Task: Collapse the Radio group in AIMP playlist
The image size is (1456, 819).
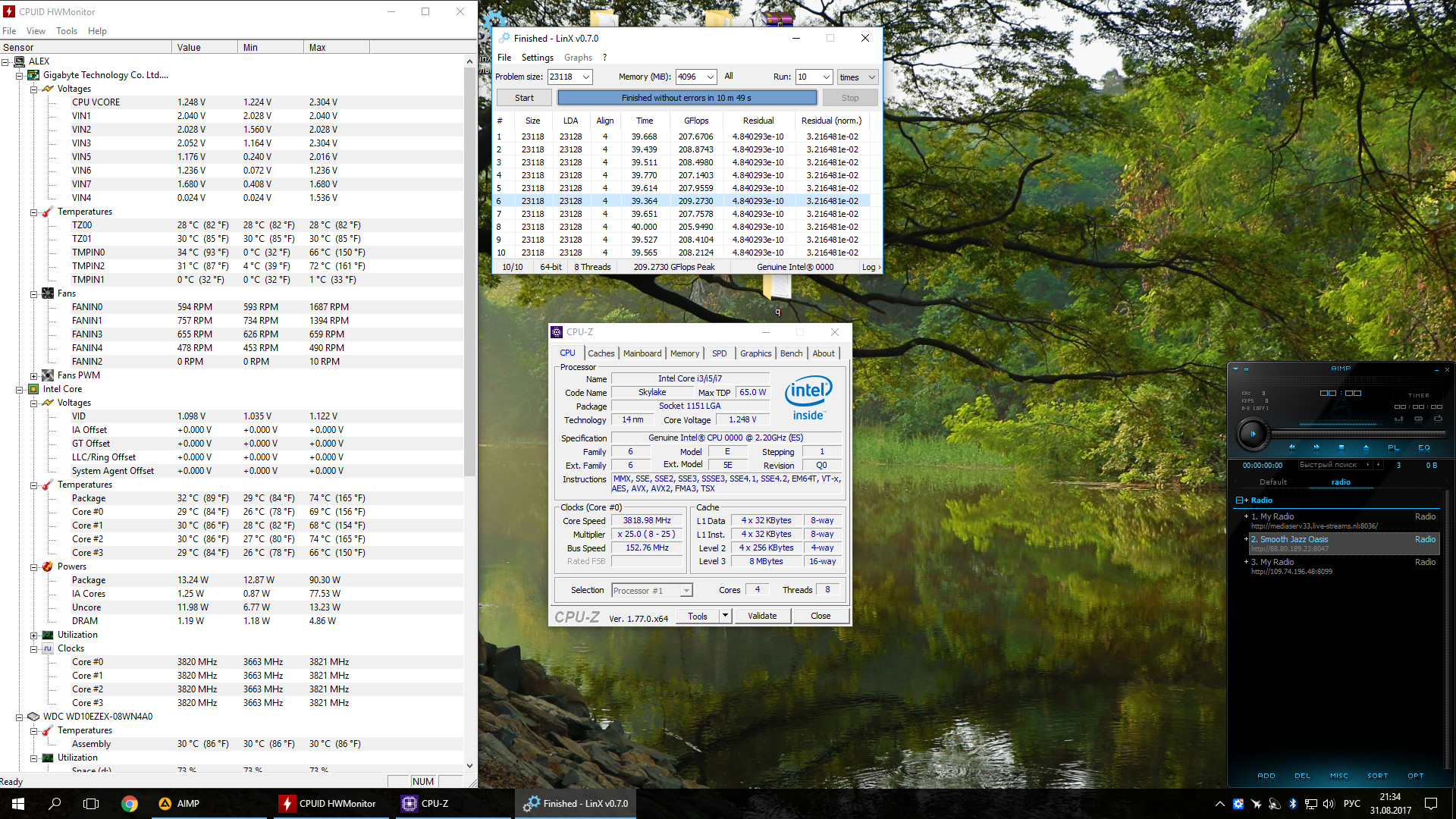Action: point(1239,500)
